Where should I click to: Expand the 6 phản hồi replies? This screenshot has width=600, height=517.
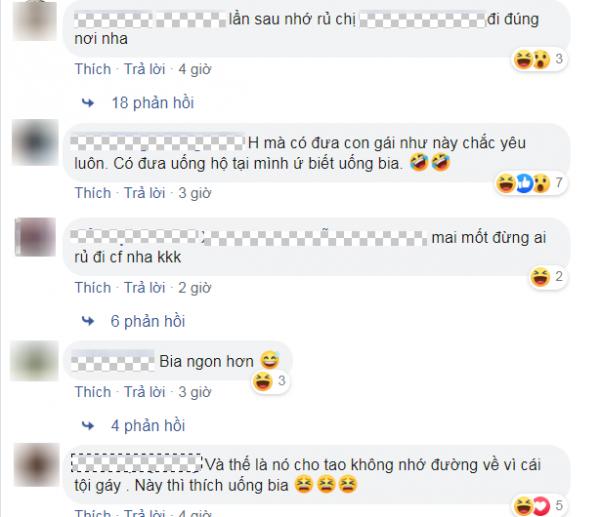point(148,321)
